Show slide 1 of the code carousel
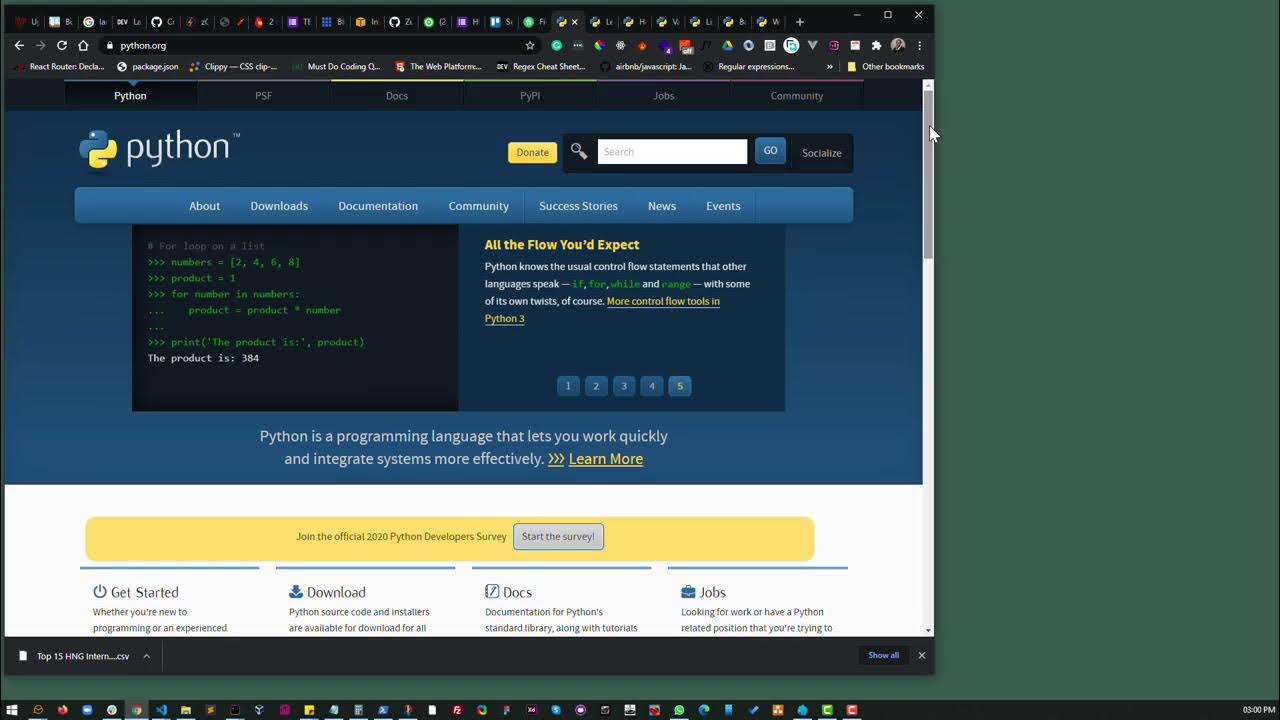Screen dimensions: 1280x720 568,386
